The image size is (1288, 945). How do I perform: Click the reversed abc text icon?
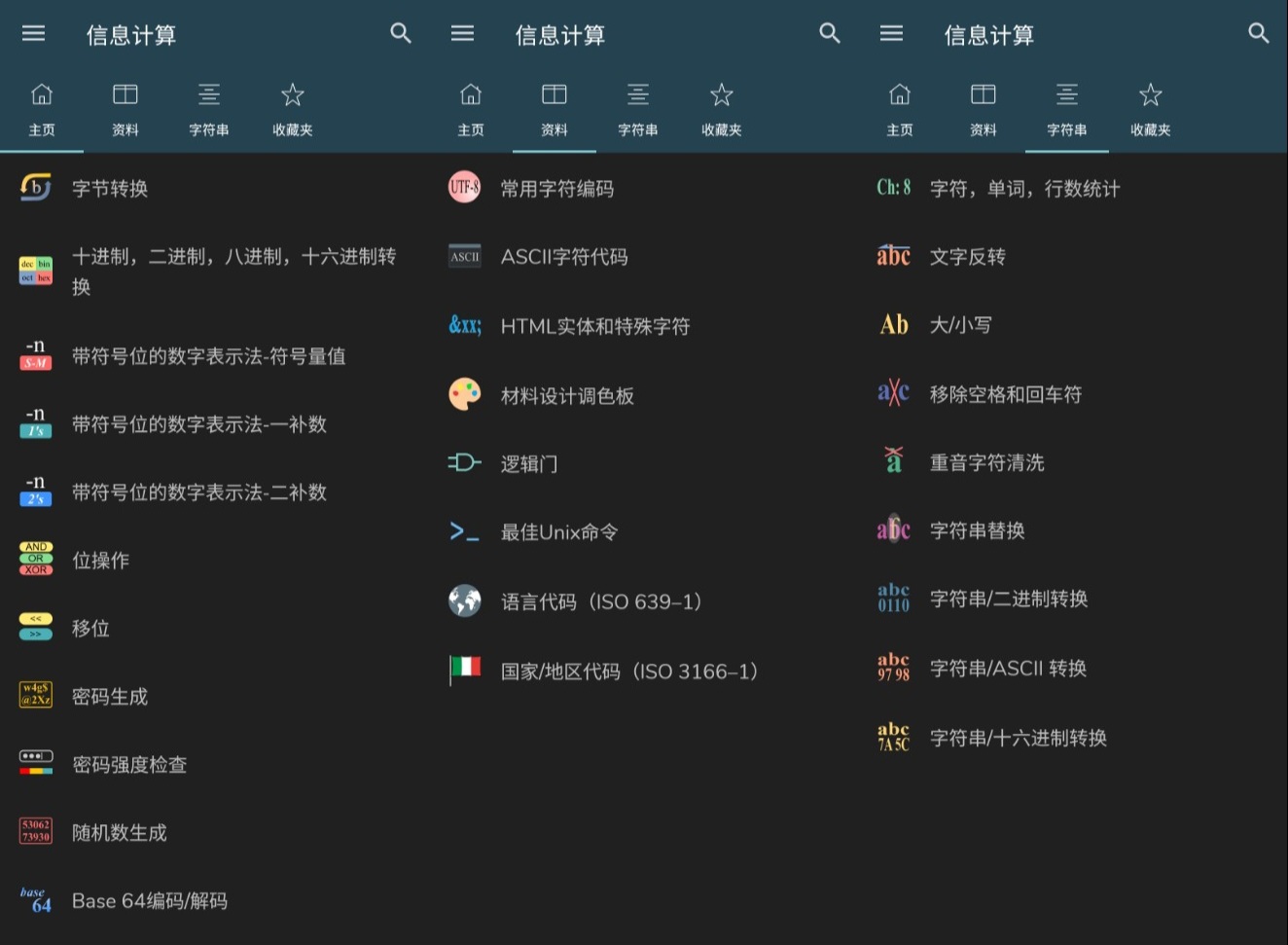pos(894,255)
